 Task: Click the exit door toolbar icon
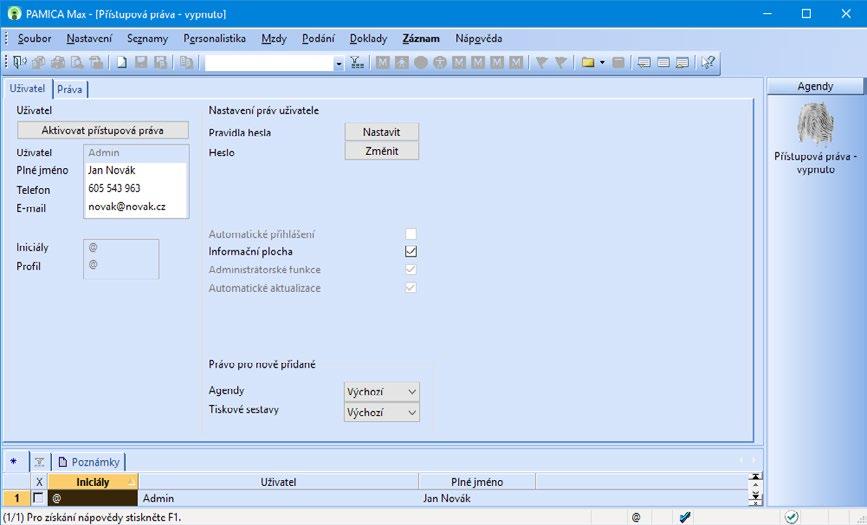pos(19,63)
